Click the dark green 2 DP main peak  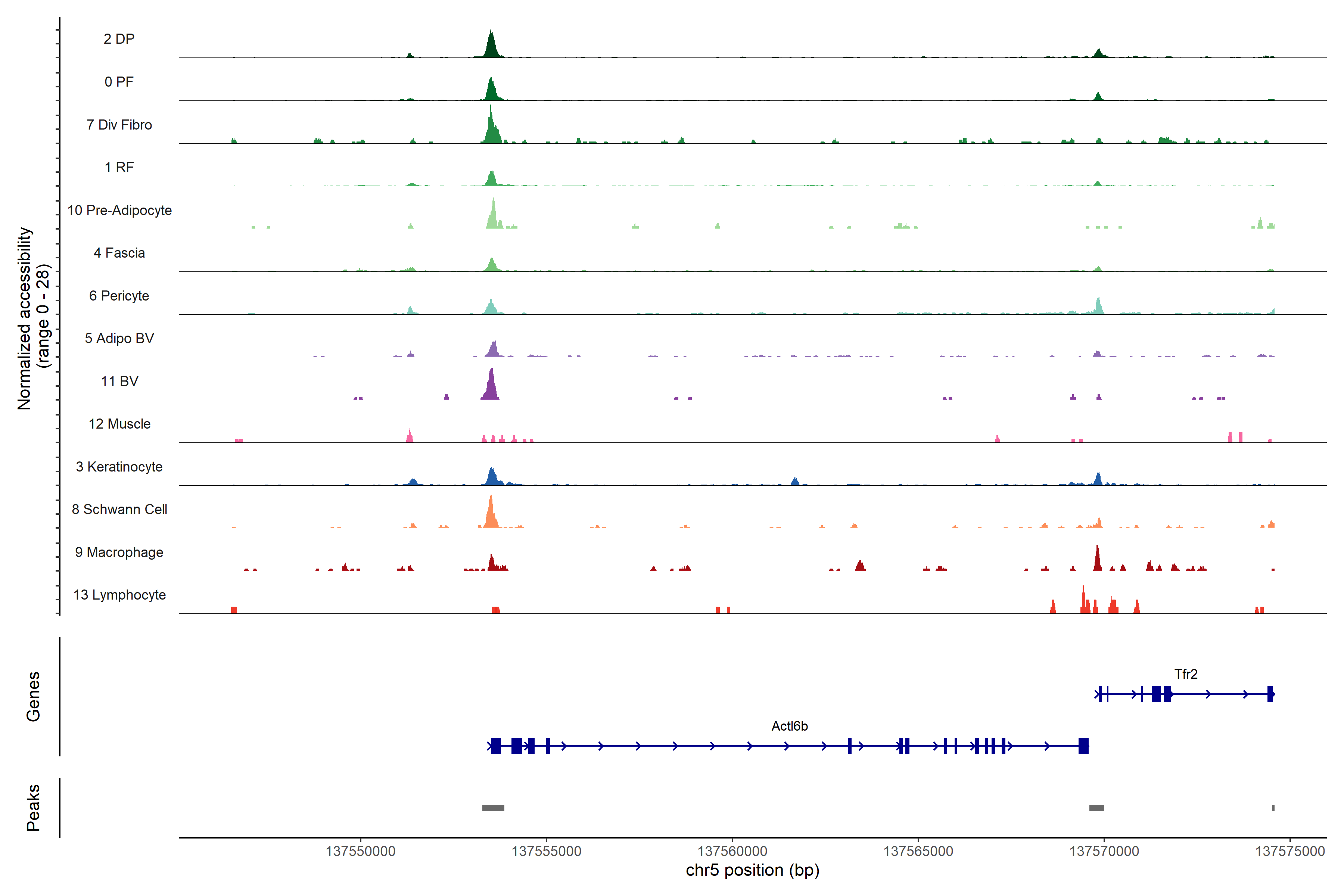coord(491,46)
